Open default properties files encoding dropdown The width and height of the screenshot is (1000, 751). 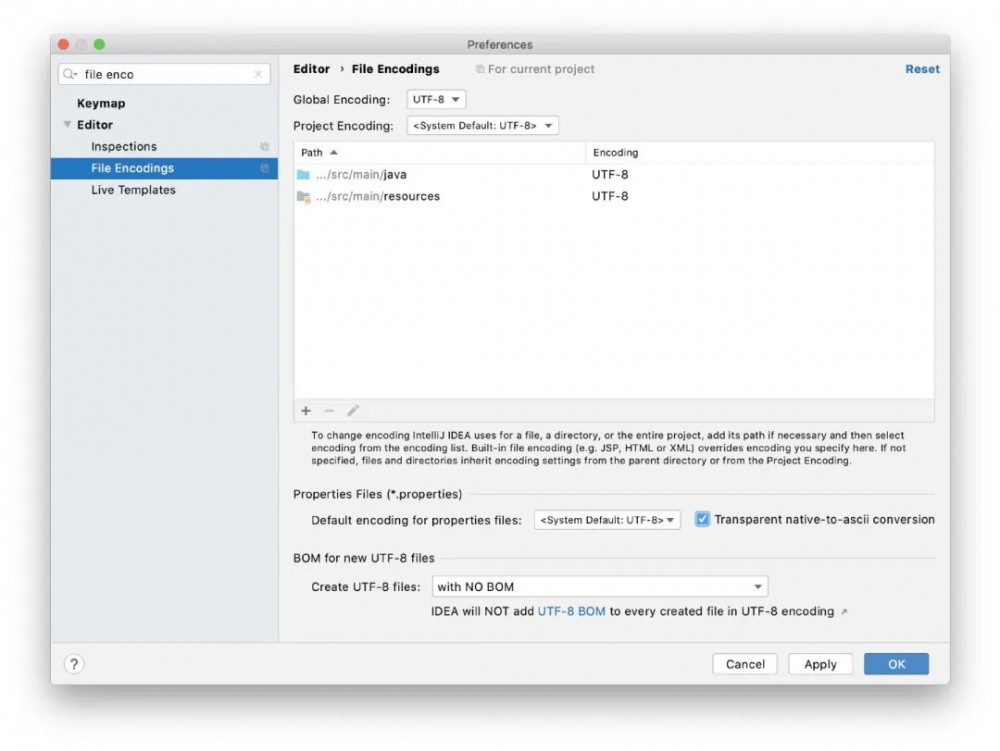(x=607, y=520)
